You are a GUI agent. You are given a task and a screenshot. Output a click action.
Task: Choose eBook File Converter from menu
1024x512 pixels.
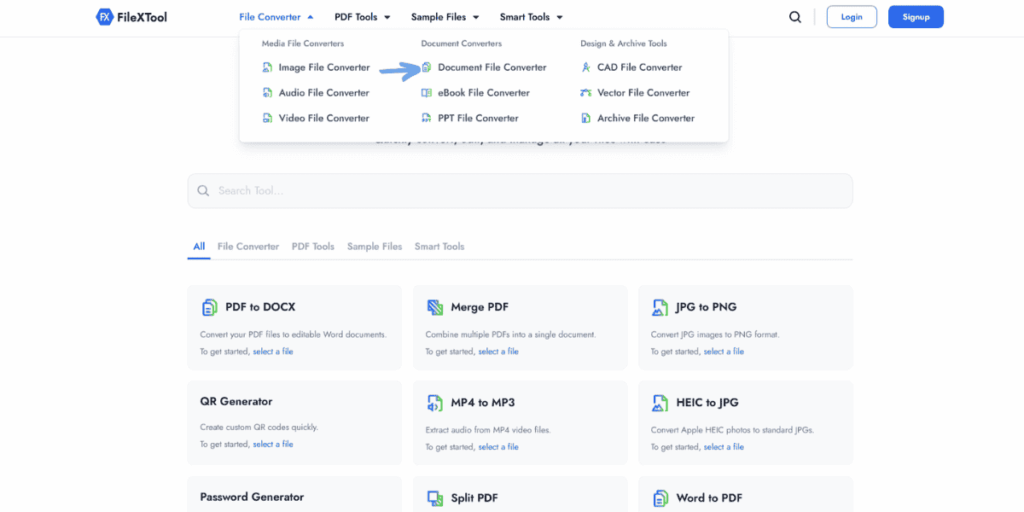tap(475, 93)
